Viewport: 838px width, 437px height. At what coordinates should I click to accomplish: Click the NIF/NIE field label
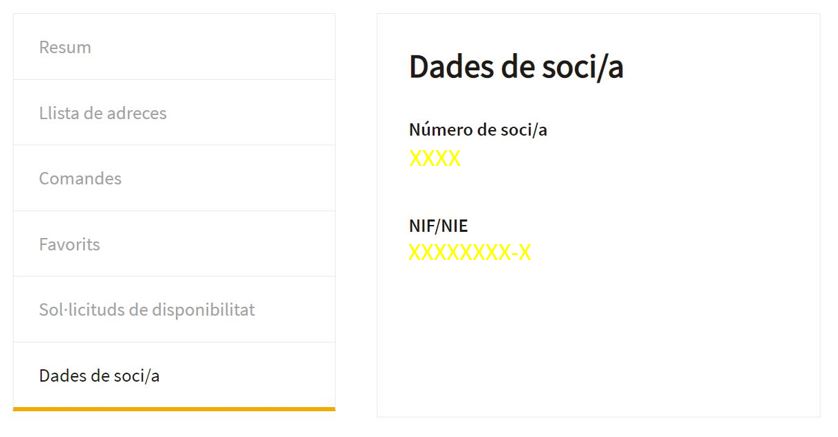point(438,225)
